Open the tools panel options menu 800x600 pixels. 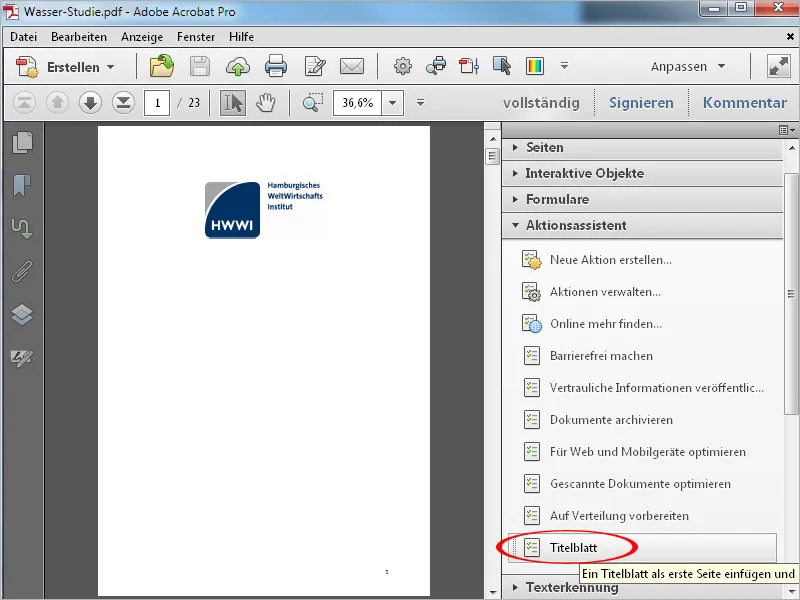[x=787, y=131]
